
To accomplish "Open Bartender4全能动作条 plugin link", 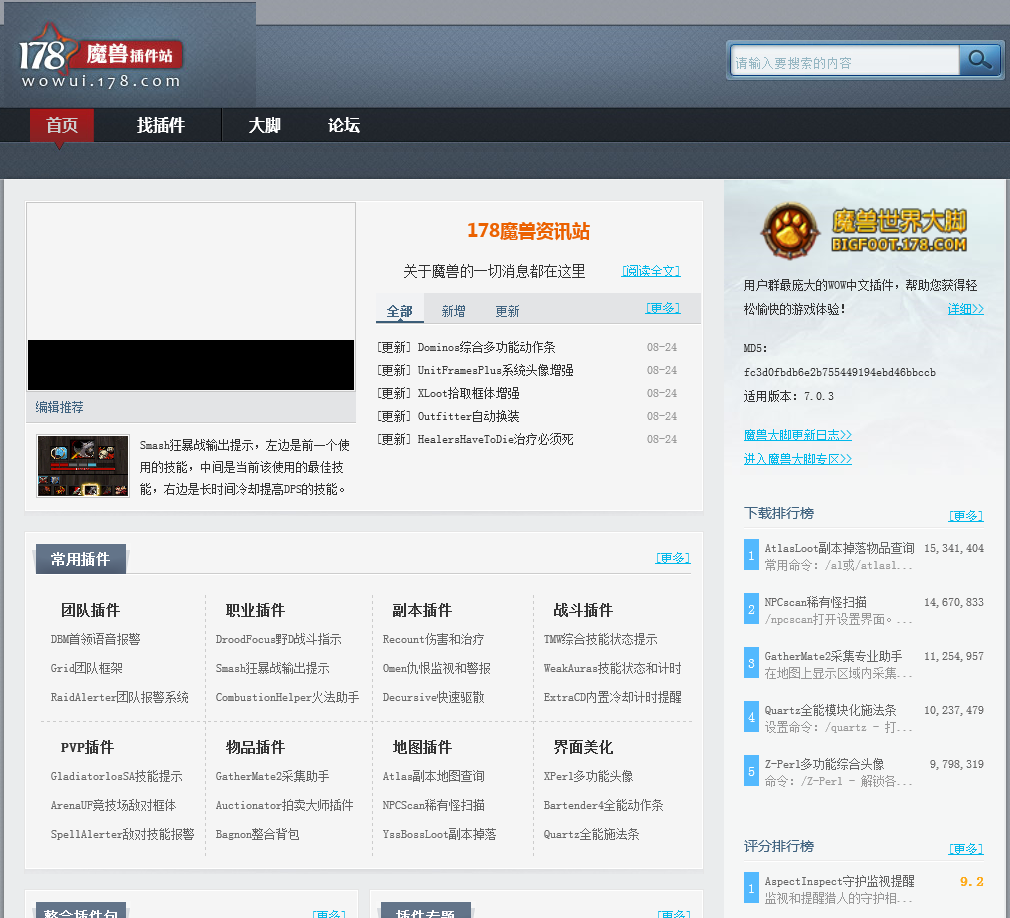I will click(x=603, y=805).
